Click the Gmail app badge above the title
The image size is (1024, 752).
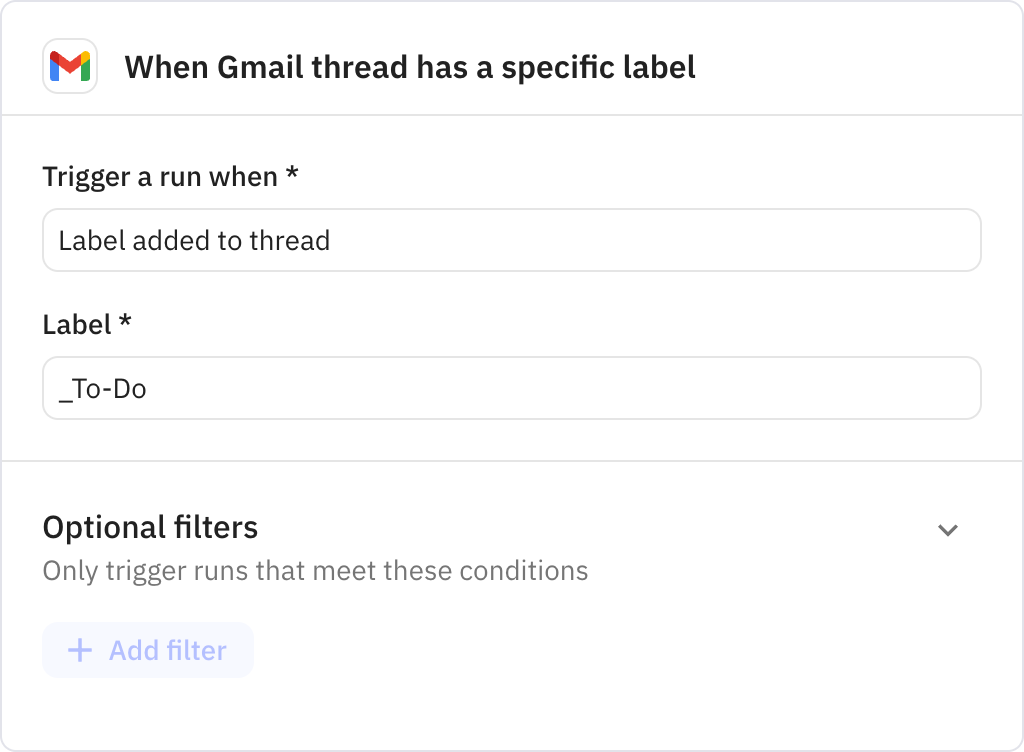(70, 67)
